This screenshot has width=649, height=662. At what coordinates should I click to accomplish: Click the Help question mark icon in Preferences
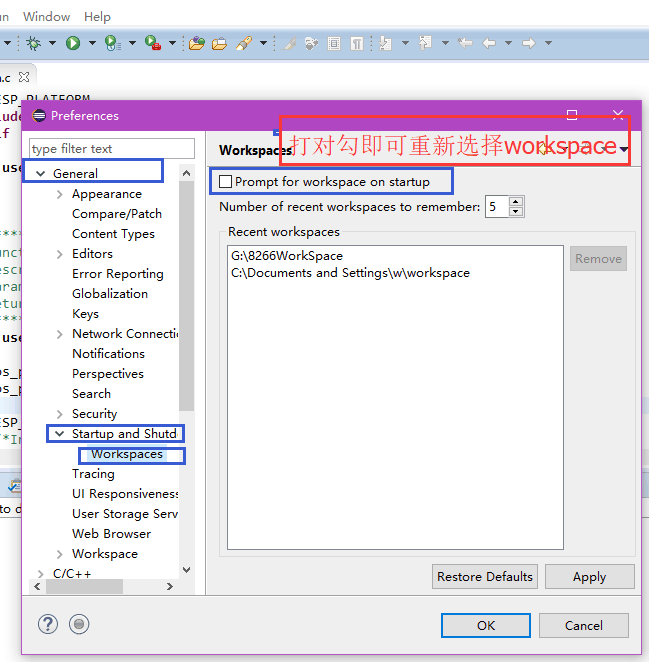coord(48,624)
